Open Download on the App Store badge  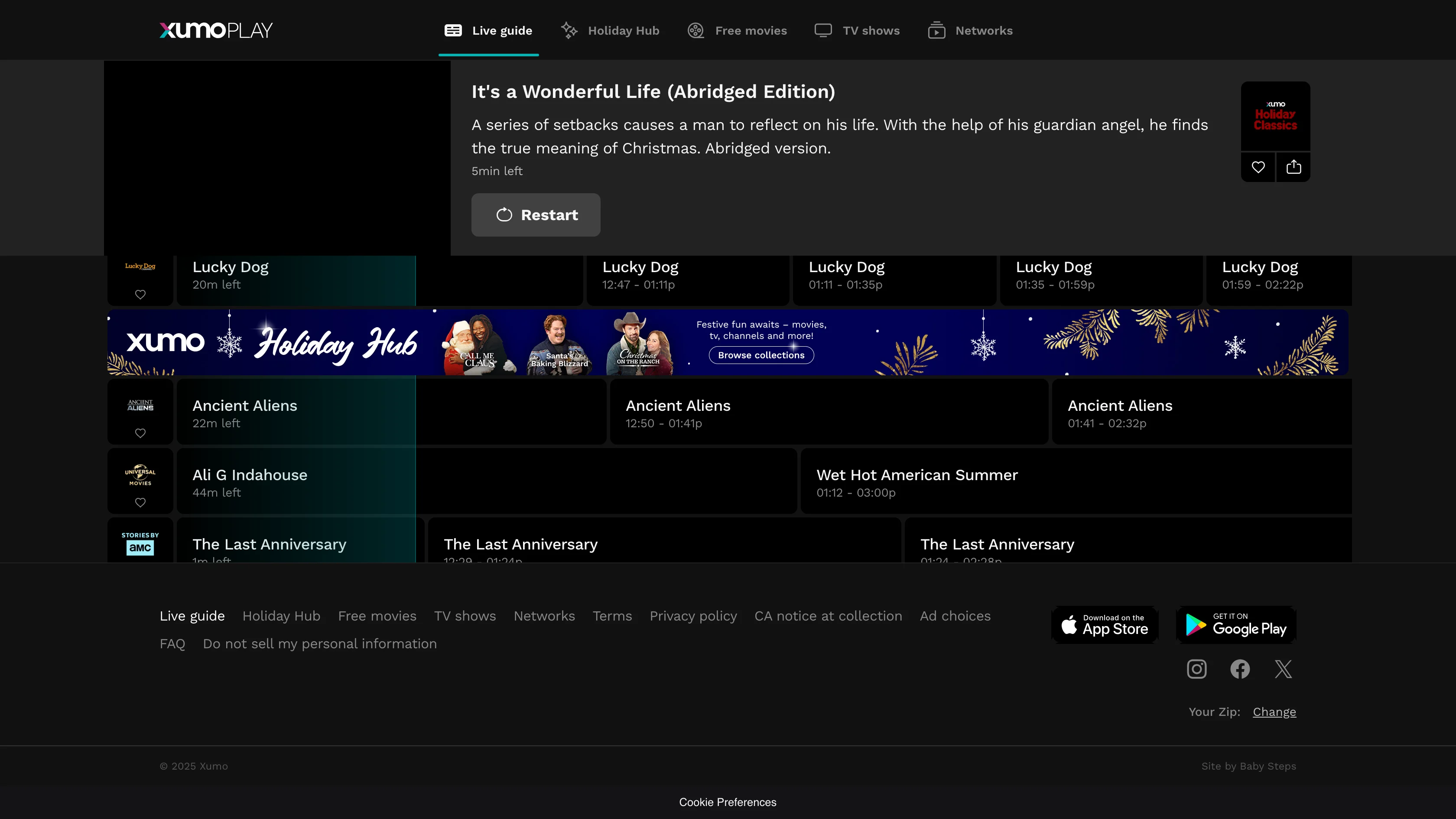(1105, 624)
